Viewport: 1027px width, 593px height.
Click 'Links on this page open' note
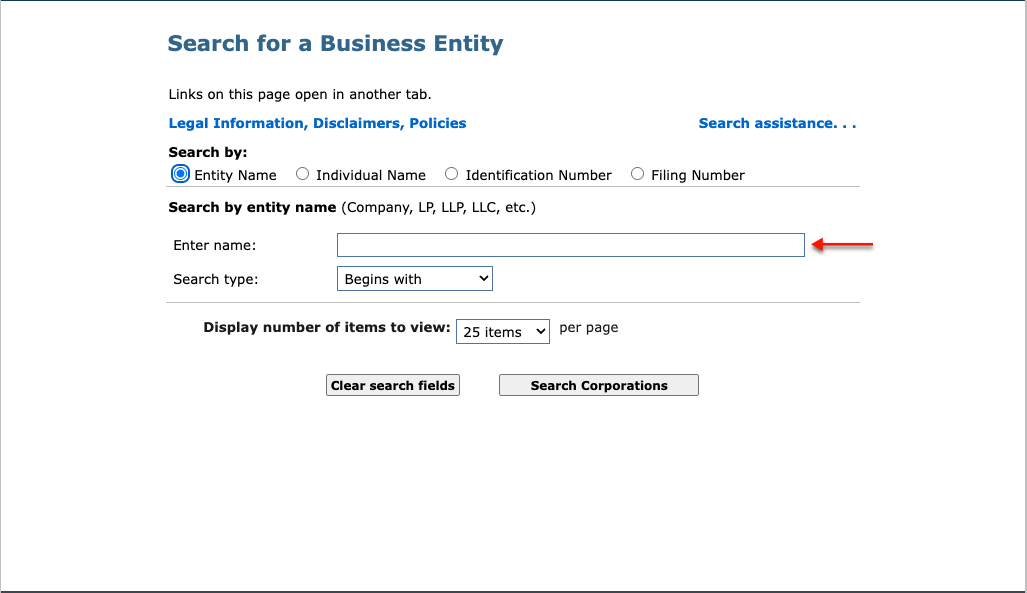point(300,94)
